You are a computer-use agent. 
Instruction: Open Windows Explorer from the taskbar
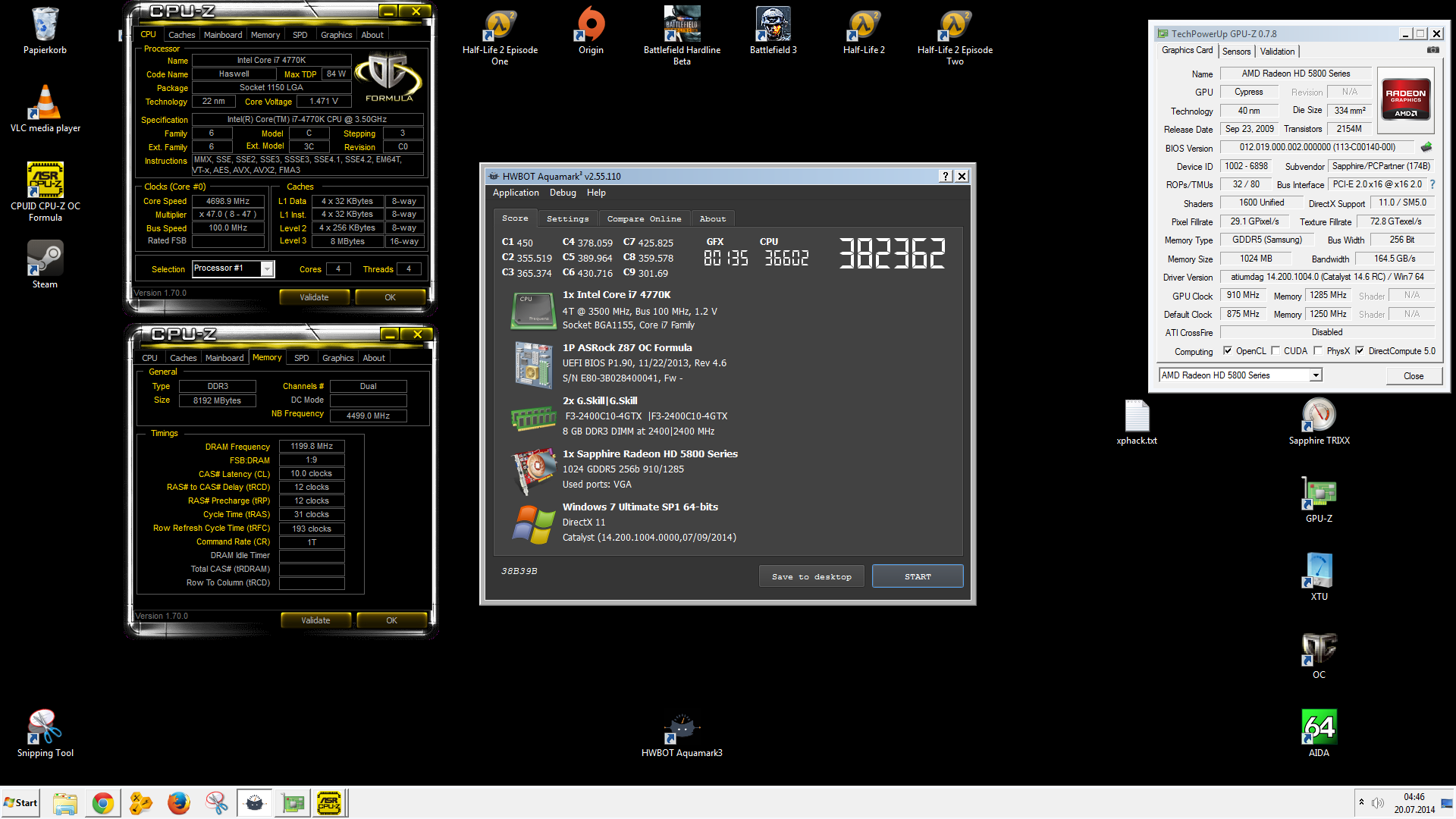pyautogui.click(x=65, y=803)
